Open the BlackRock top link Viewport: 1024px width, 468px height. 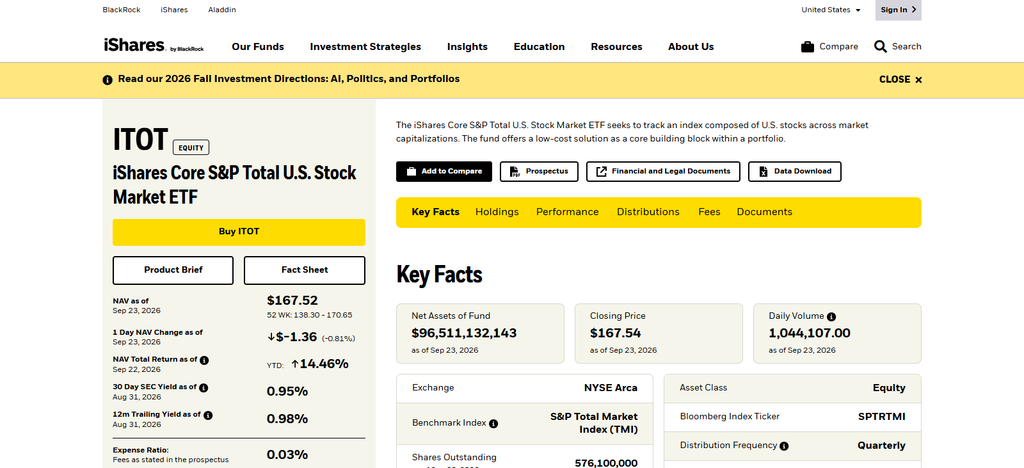(x=121, y=10)
